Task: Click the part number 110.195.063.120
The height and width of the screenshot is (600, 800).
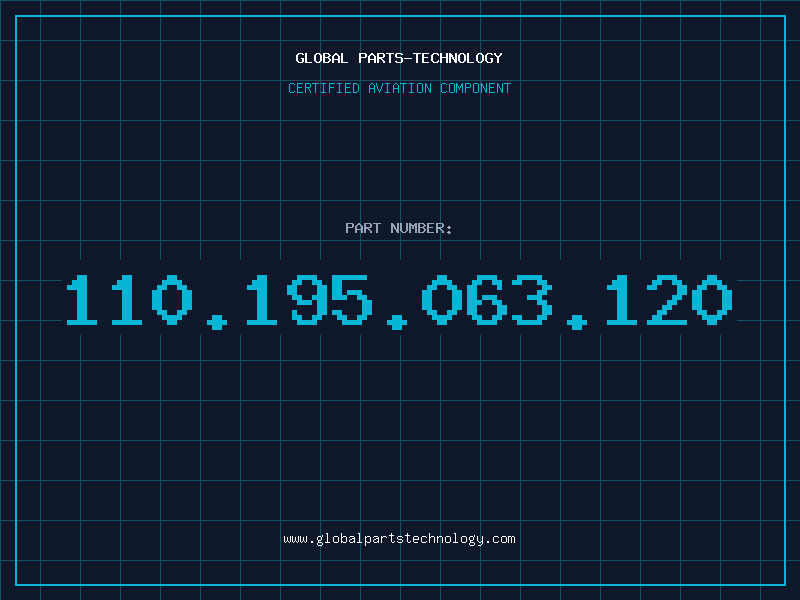Action: (399, 301)
